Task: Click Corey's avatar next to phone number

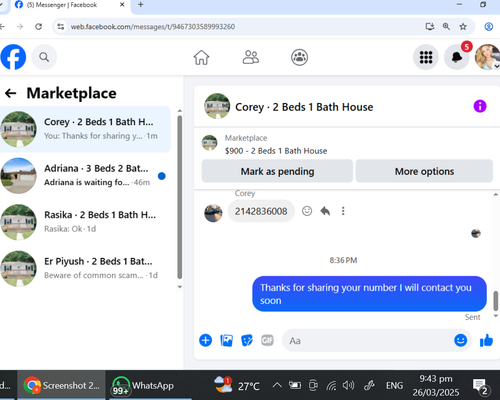Action: click(213, 213)
